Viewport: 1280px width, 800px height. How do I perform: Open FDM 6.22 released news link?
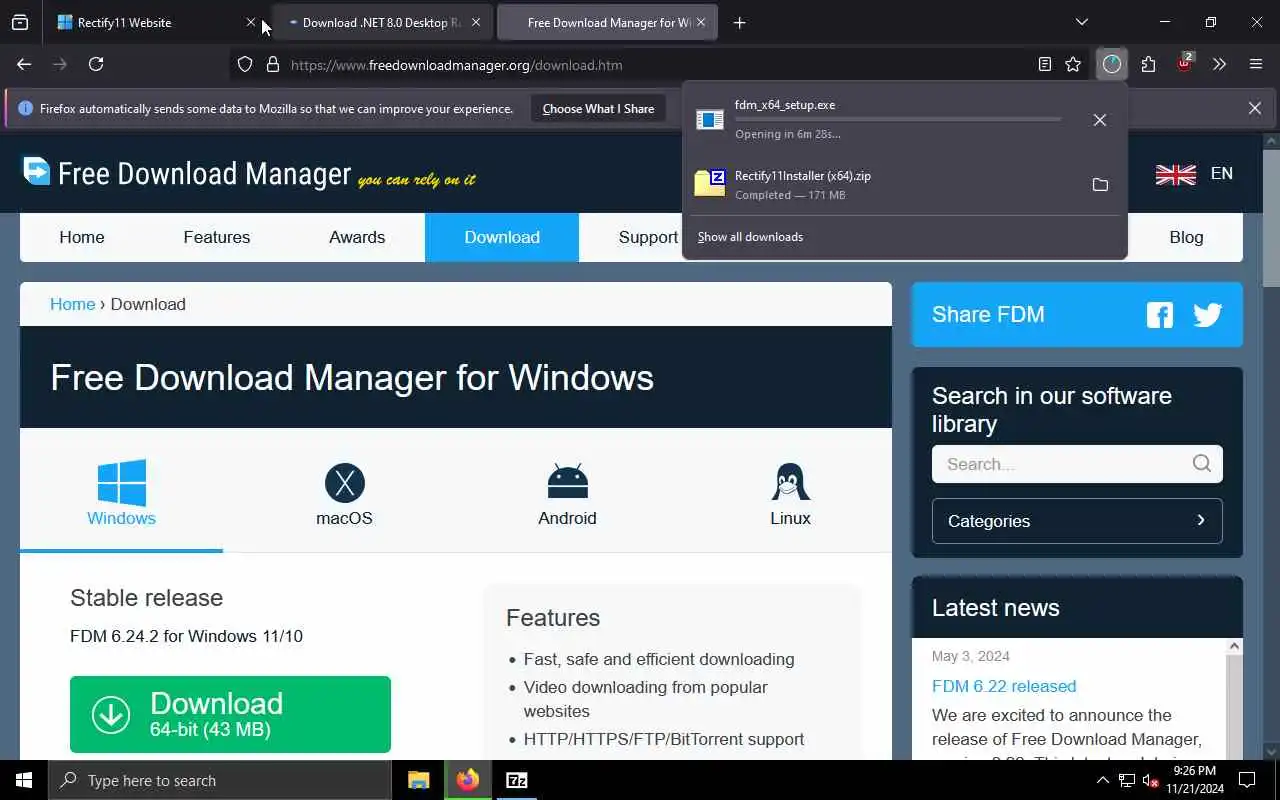1004,686
